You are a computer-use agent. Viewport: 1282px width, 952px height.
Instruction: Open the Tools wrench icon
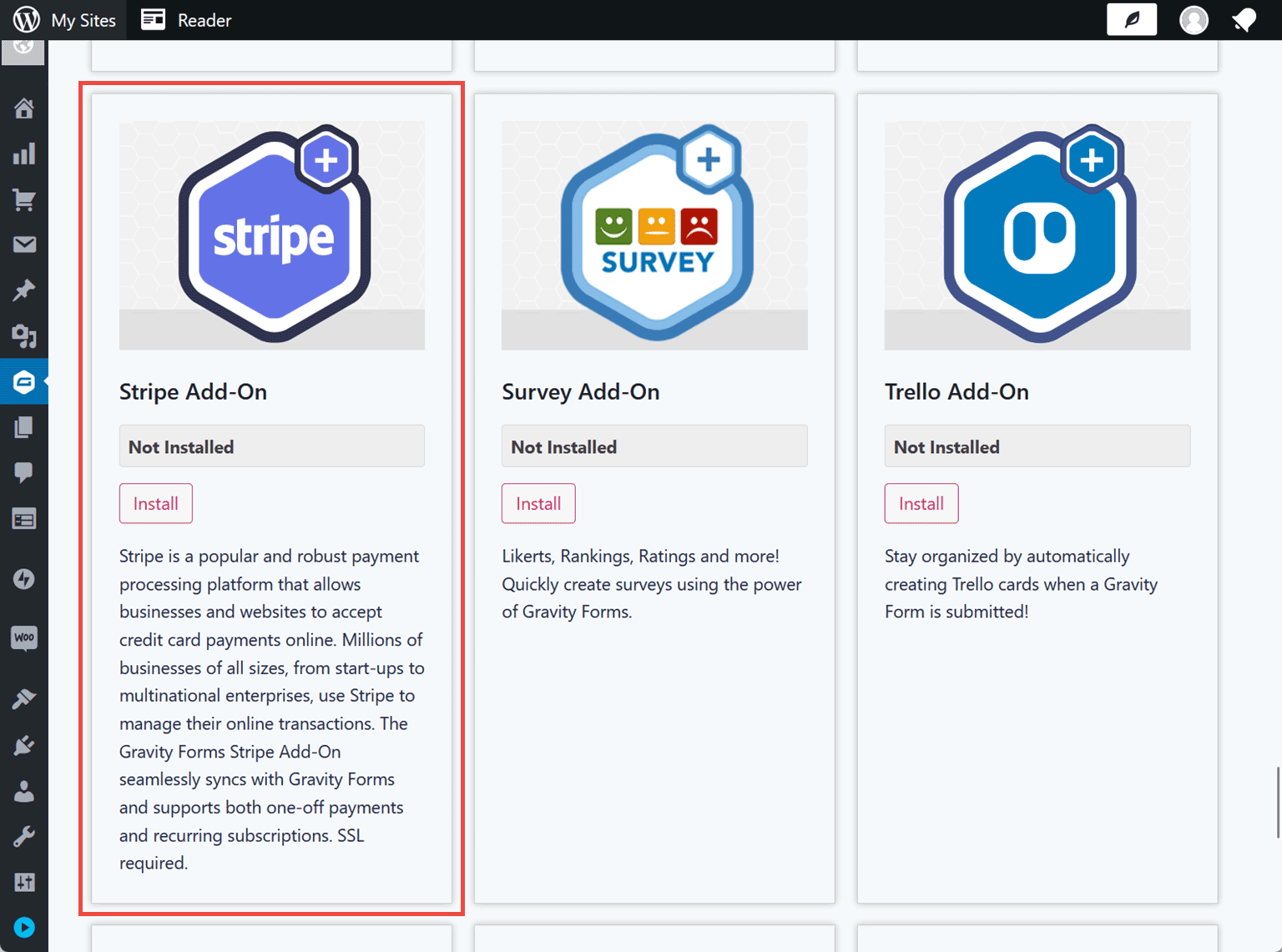24,836
